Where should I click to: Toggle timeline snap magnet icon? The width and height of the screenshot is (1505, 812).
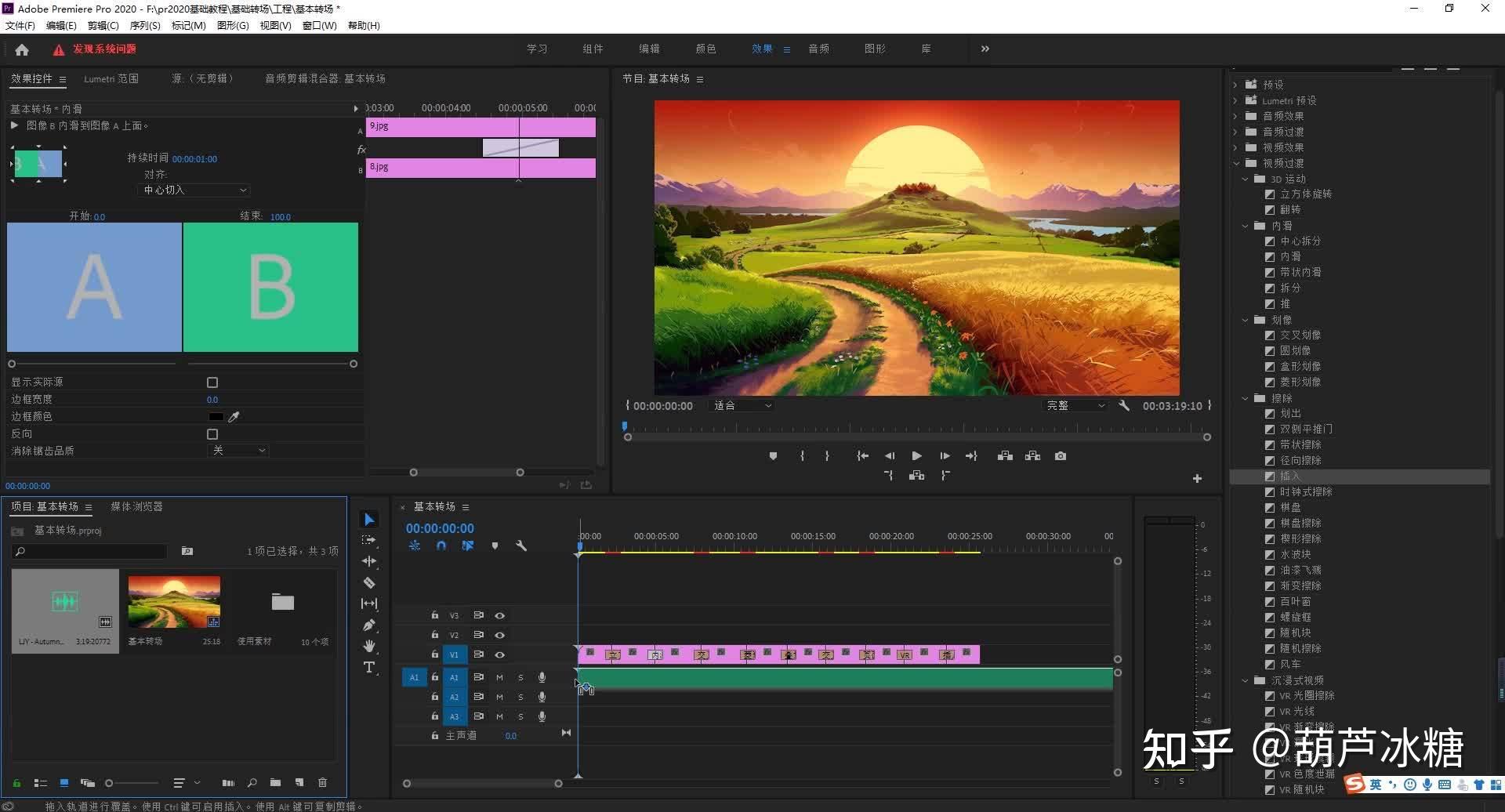coord(441,546)
